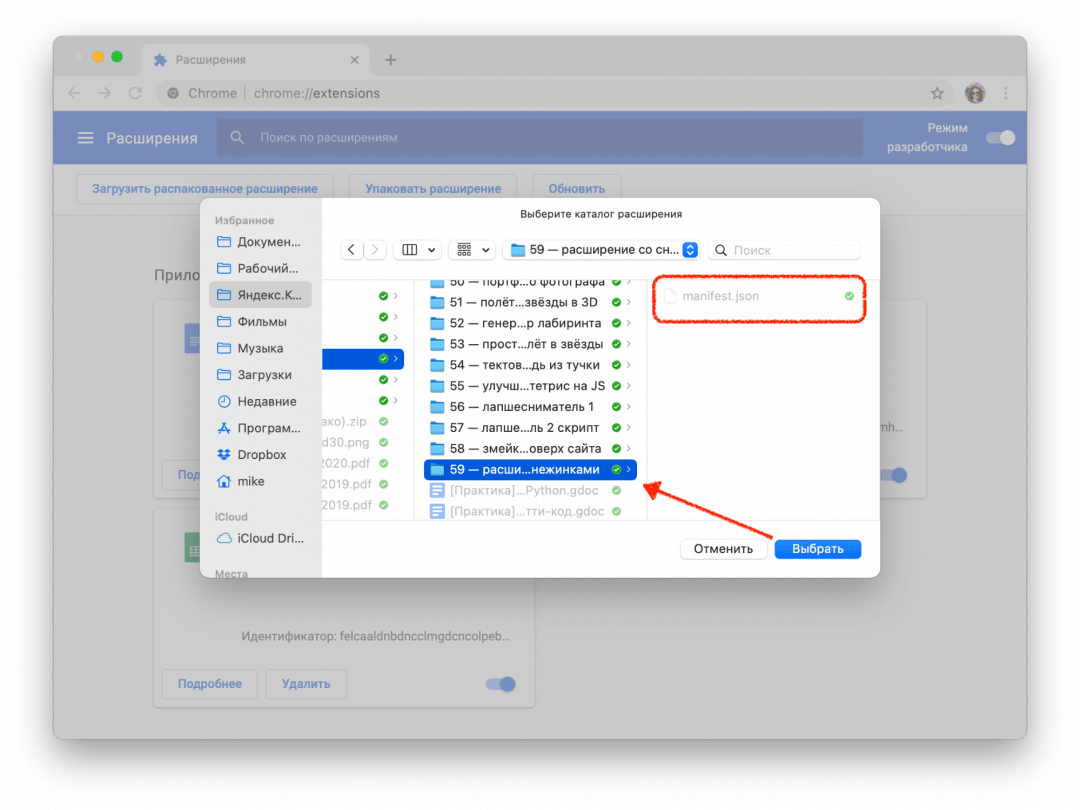
Task: Expand folder 55 — улучш...тетрис на JS
Action: pyautogui.click(x=628, y=385)
